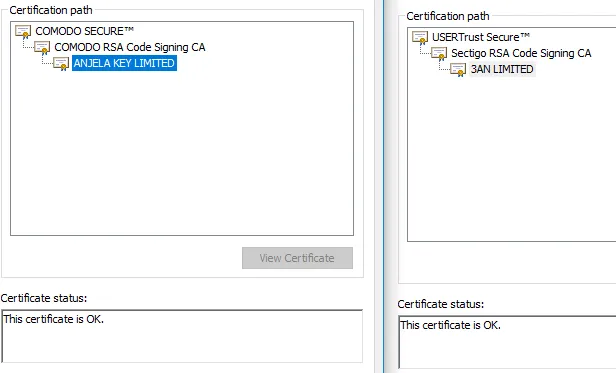Screen dimensions: 616x373
Task: Click the COMODO RSA Code Signing CA certificate icon
Action: tap(42, 48)
